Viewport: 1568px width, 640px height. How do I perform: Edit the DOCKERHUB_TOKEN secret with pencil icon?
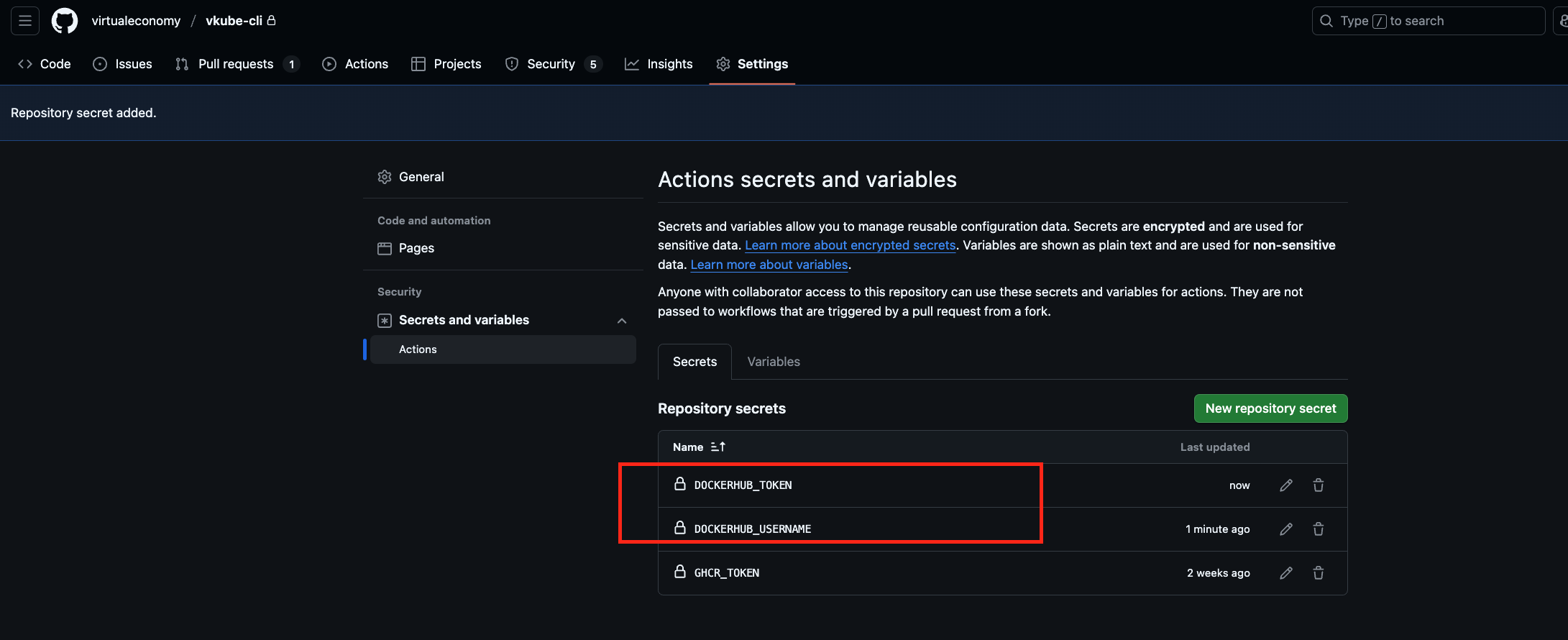point(1286,485)
